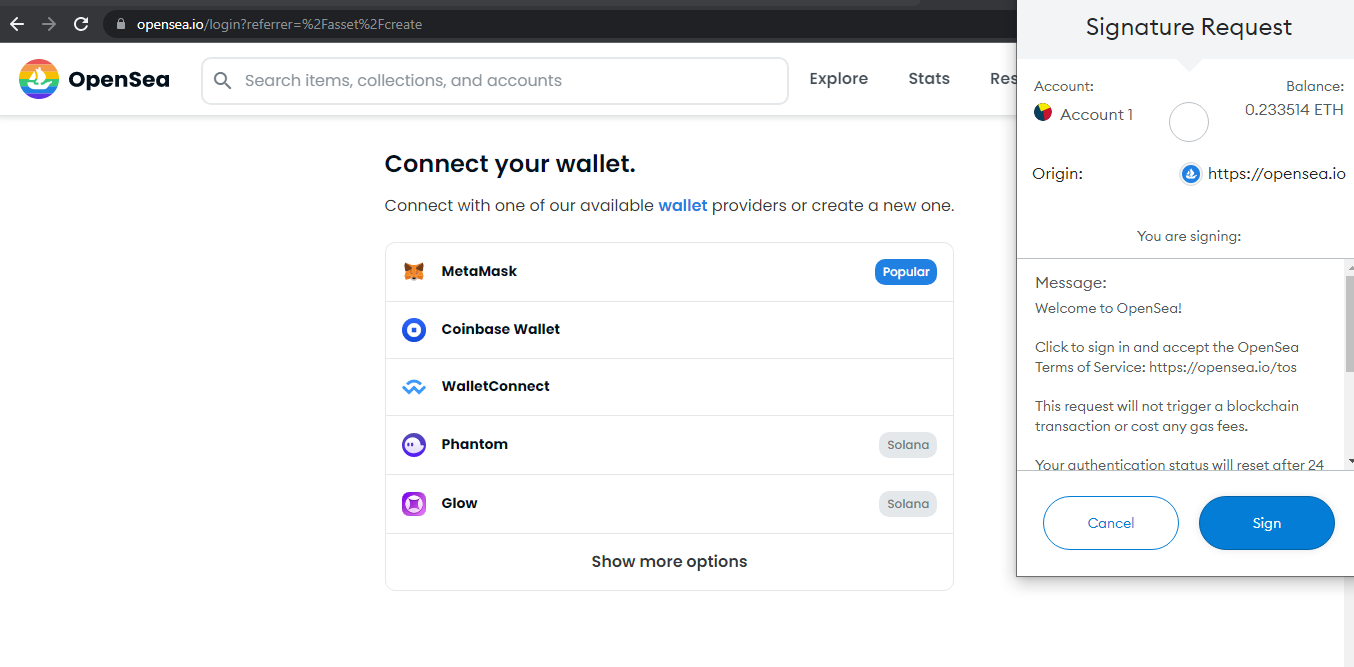Viewport: 1354px width, 667px height.
Task: Click the browser address bar URL
Action: click(x=279, y=24)
